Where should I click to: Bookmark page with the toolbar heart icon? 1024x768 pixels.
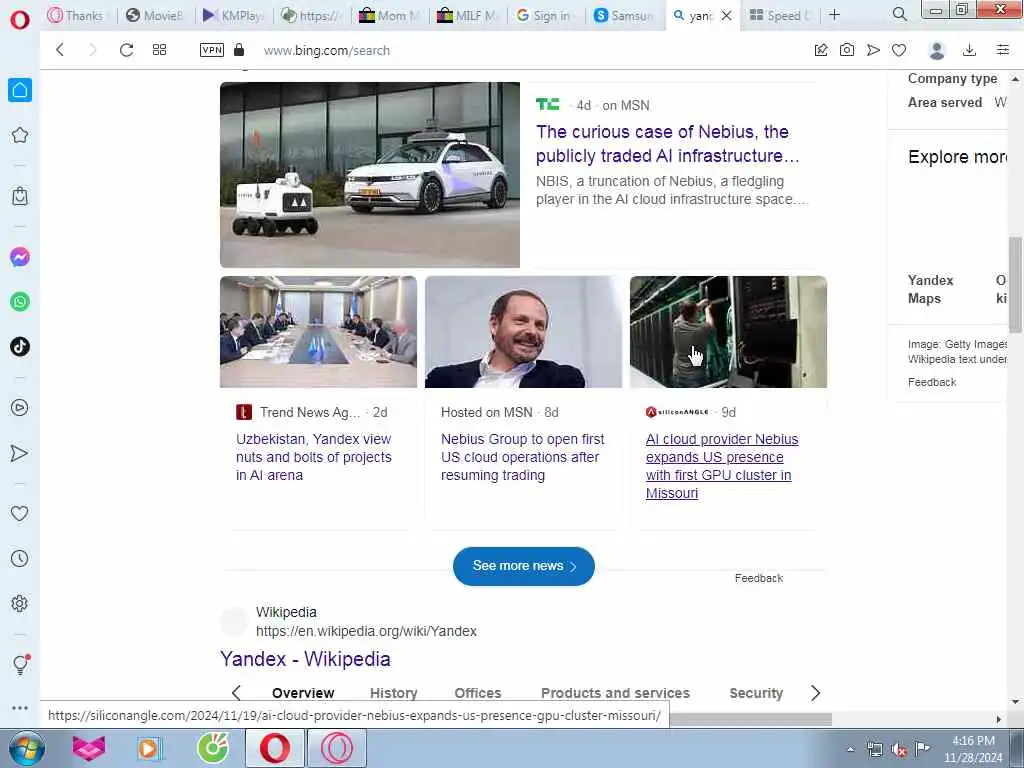pyautogui.click(x=899, y=50)
